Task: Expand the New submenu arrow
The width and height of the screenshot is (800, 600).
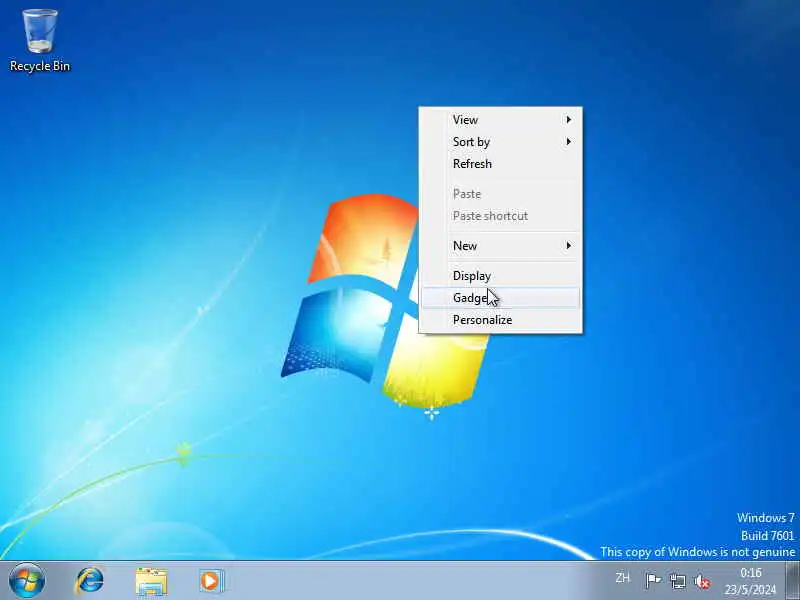Action: [568, 245]
